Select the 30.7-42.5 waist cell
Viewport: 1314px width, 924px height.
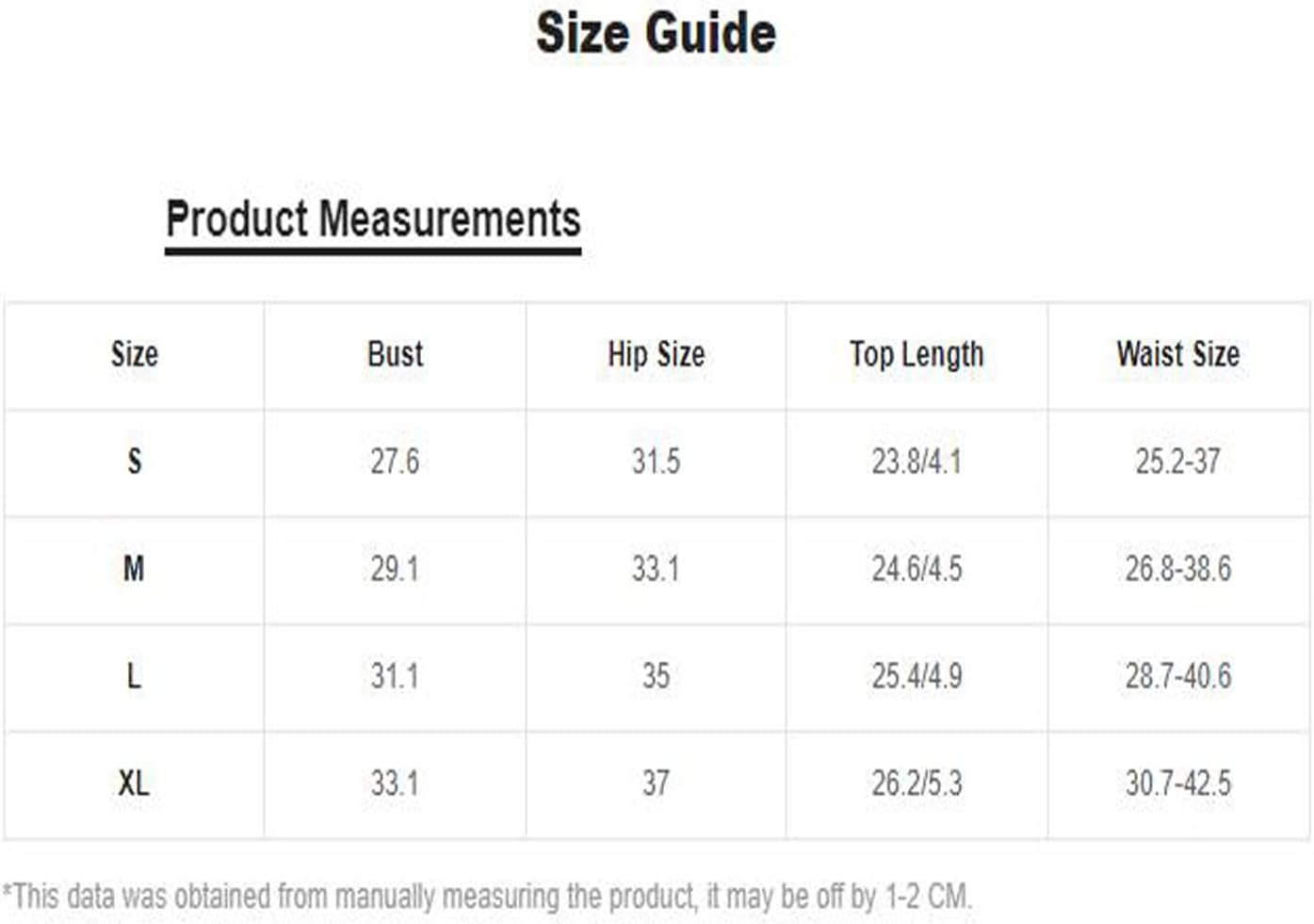tap(1177, 784)
